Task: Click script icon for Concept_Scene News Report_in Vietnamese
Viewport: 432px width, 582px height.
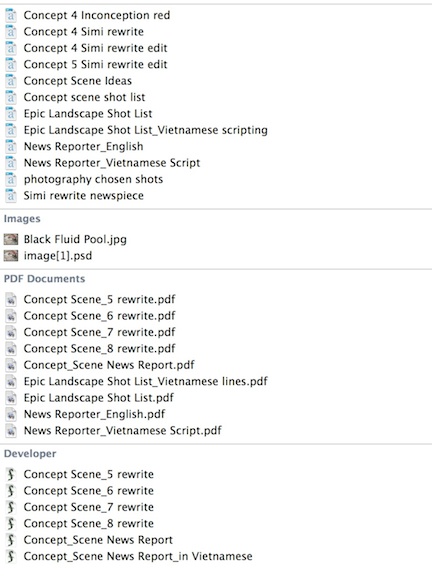Action: pyautogui.click(x=11, y=556)
